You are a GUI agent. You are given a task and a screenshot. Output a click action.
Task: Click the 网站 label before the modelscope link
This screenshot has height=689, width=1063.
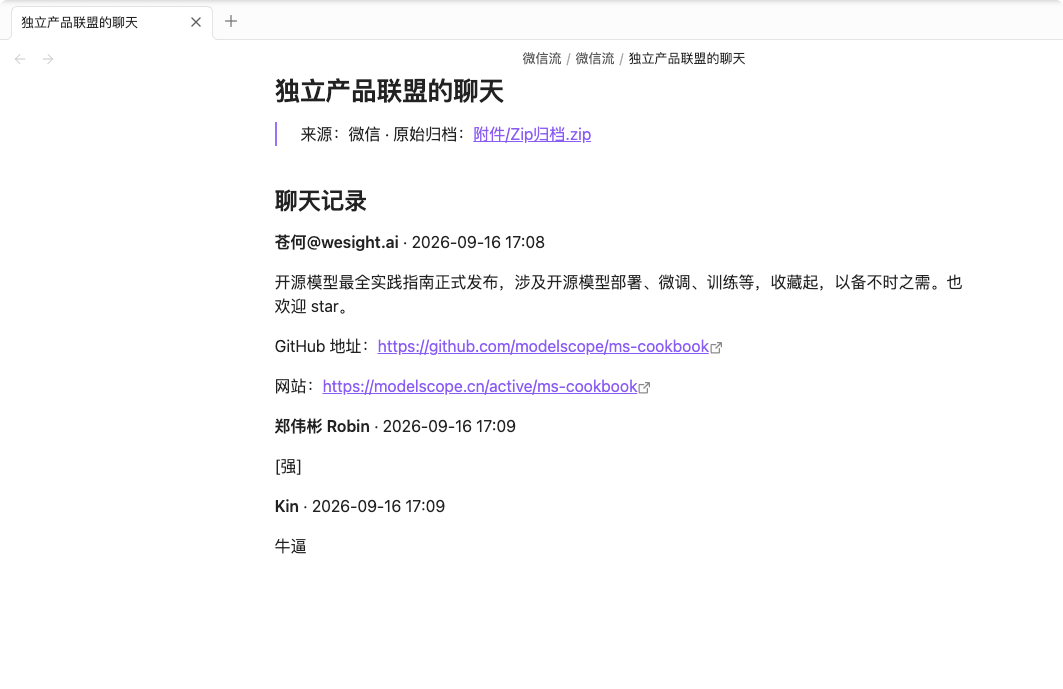pyautogui.click(x=295, y=387)
